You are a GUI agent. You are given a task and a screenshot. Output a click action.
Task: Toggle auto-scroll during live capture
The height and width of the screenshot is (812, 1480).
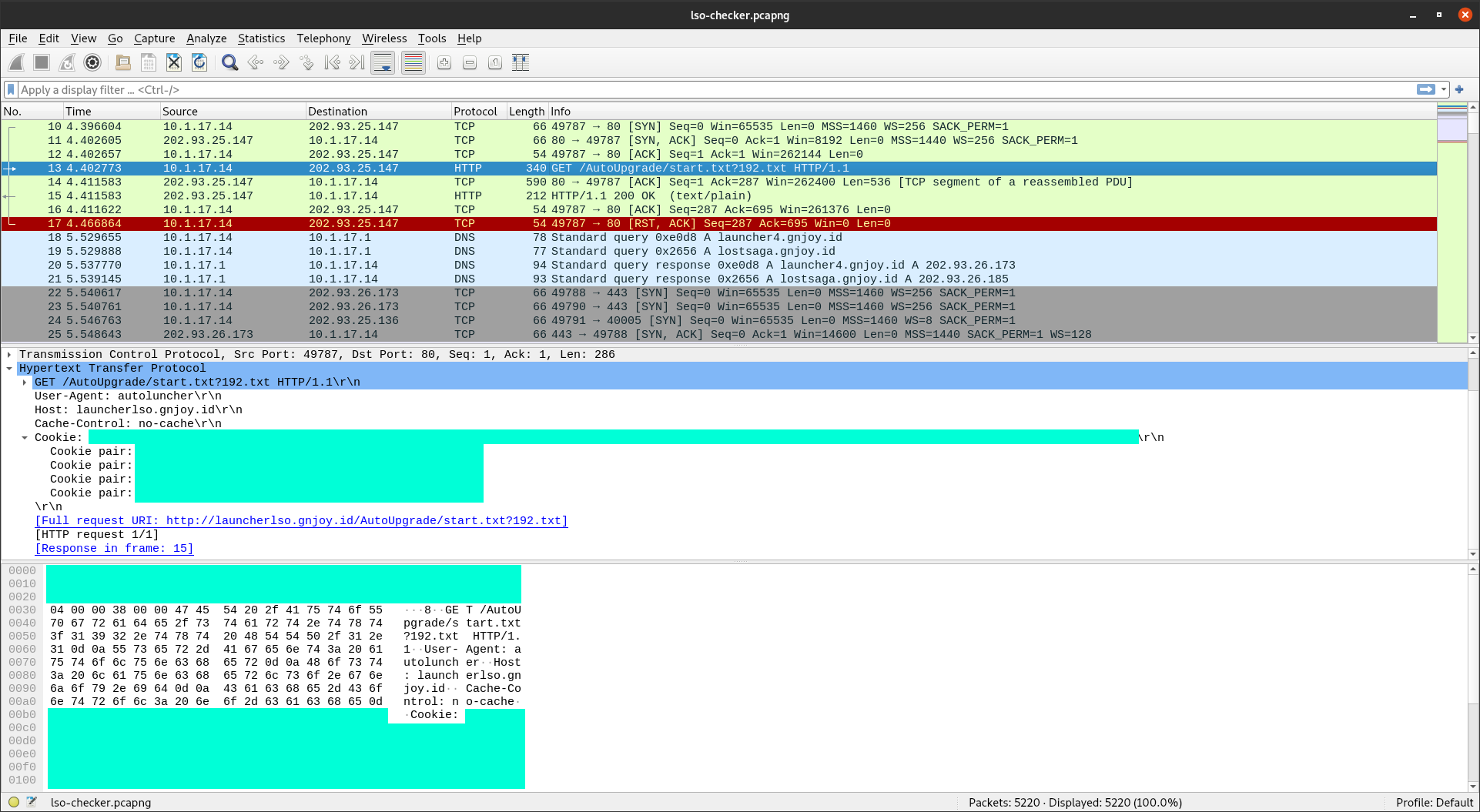[x=383, y=63]
